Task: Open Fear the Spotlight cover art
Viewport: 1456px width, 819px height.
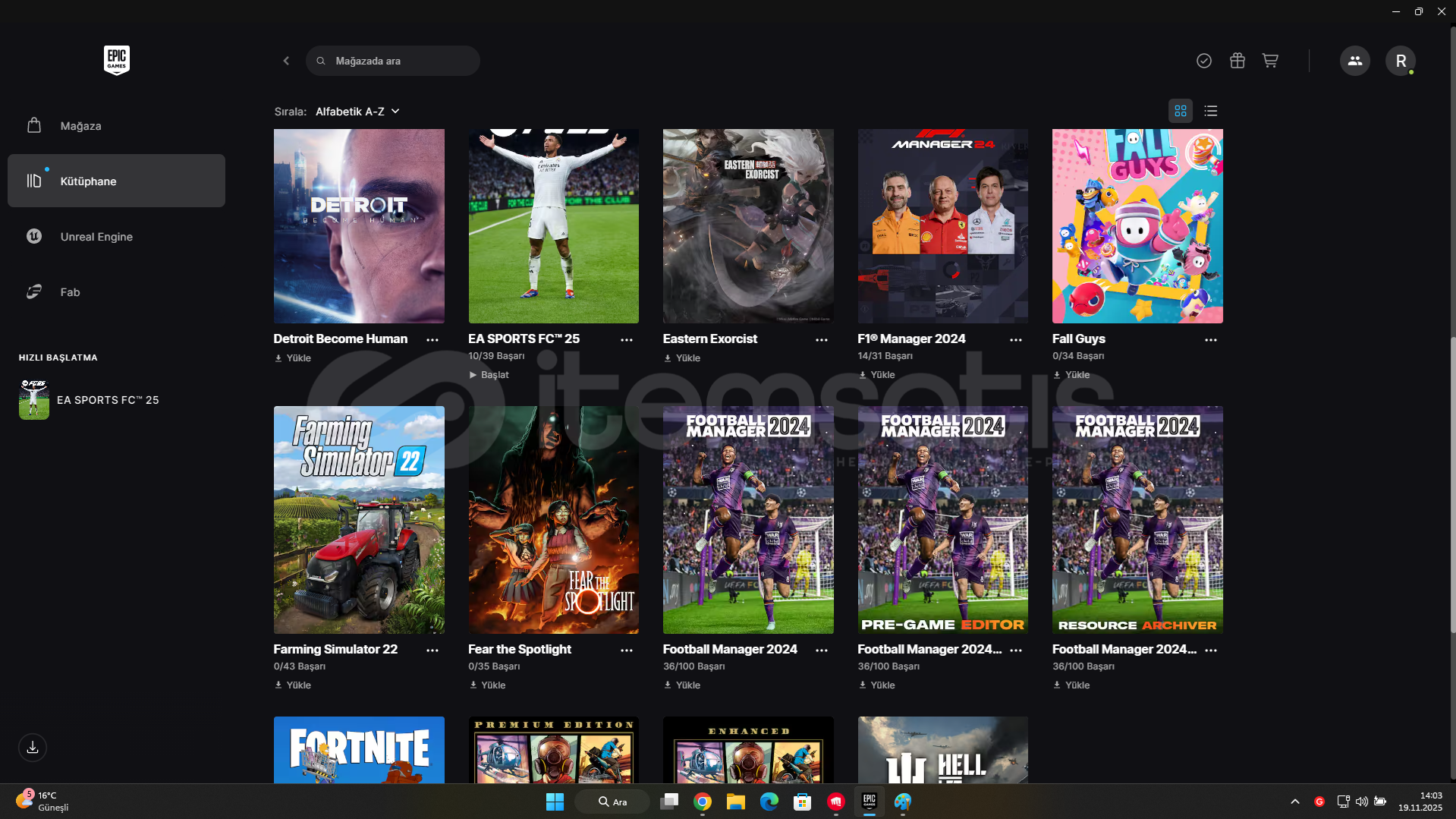Action: click(554, 520)
